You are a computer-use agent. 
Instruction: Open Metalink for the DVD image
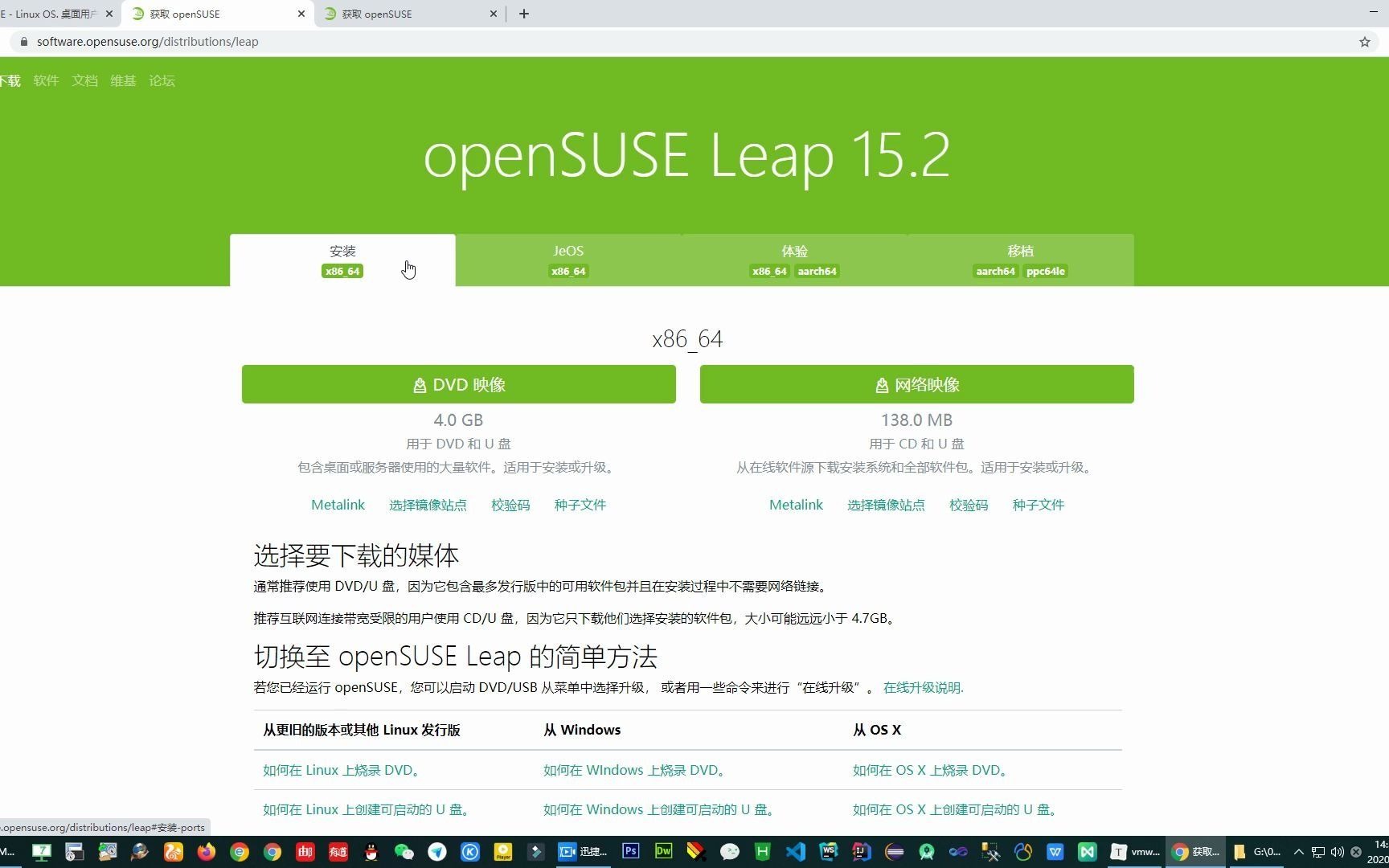pyautogui.click(x=338, y=505)
